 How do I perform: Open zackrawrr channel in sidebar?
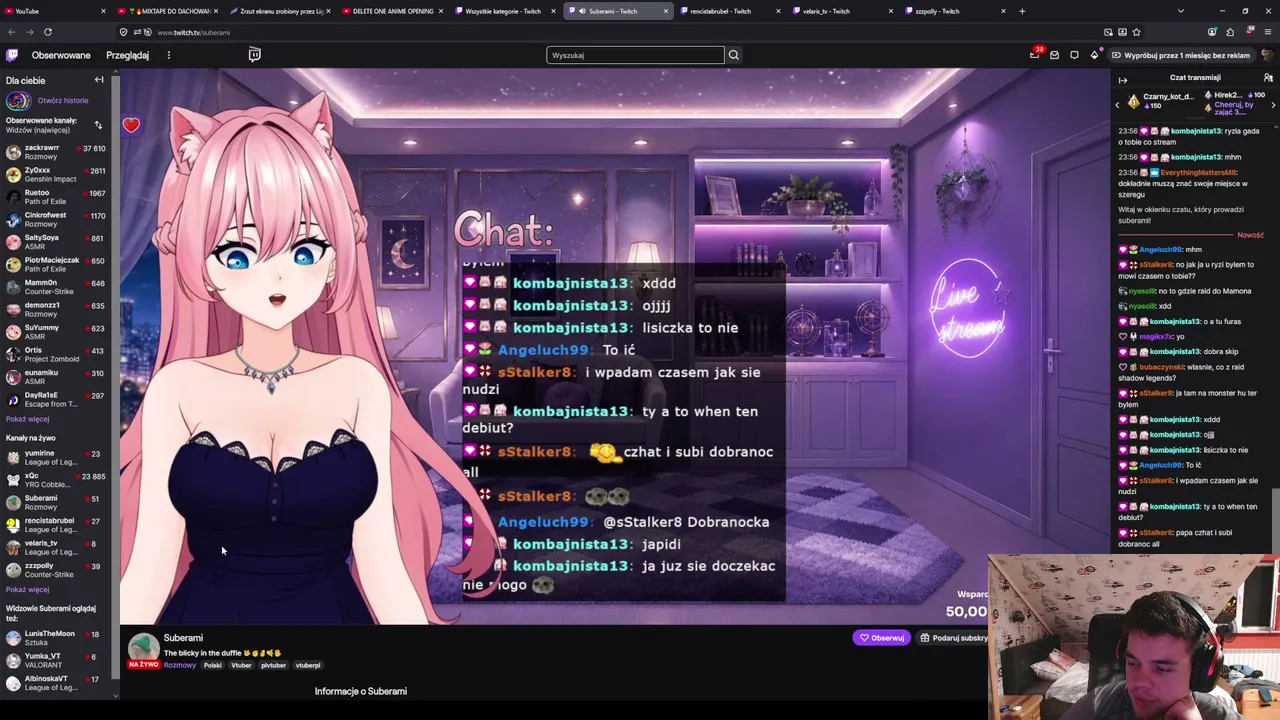[55, 152]
